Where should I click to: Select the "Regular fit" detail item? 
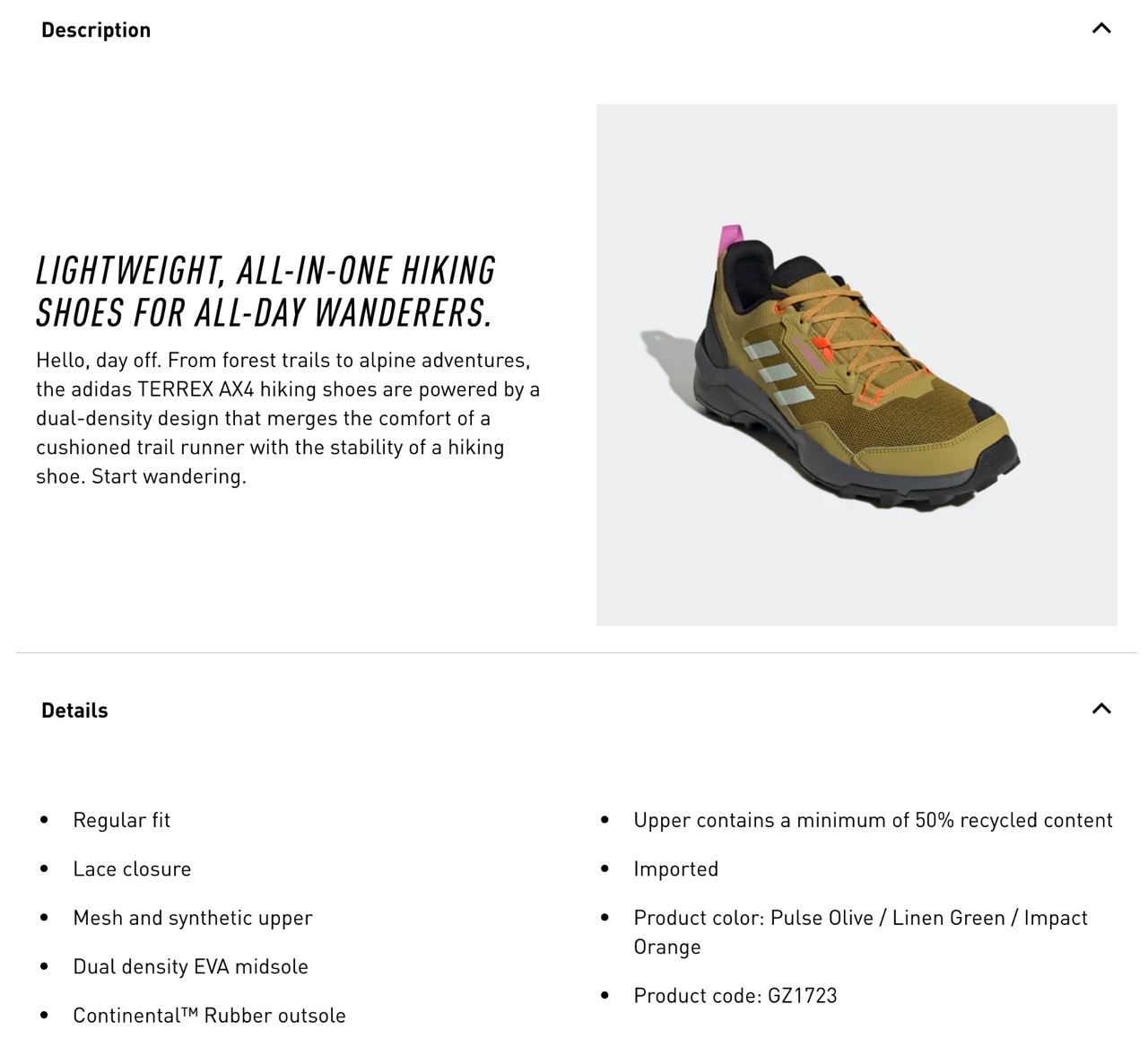pyautogui.click(x=122, y=820)
